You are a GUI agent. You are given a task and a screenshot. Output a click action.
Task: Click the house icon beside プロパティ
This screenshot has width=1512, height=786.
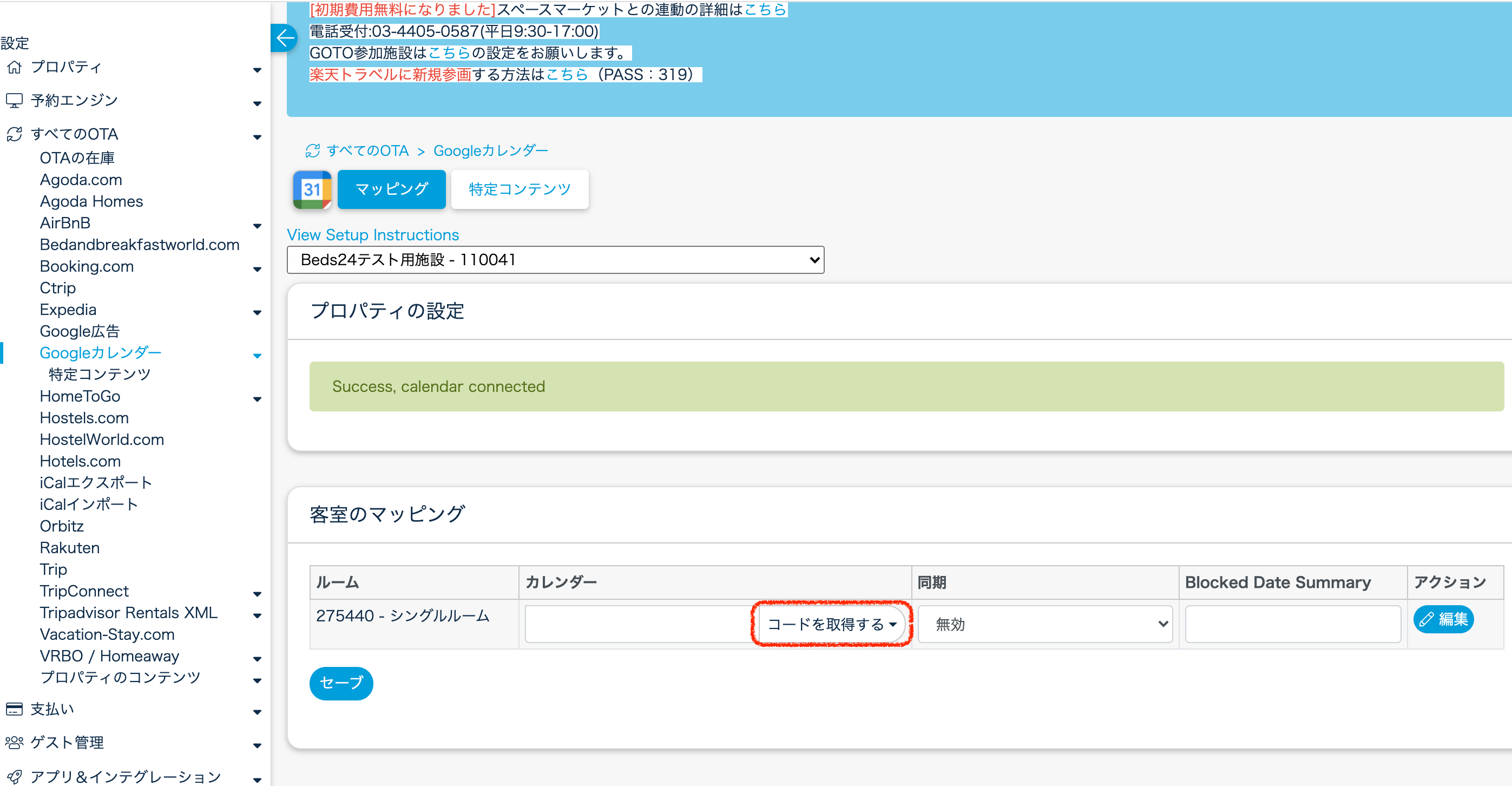point(14,67)
